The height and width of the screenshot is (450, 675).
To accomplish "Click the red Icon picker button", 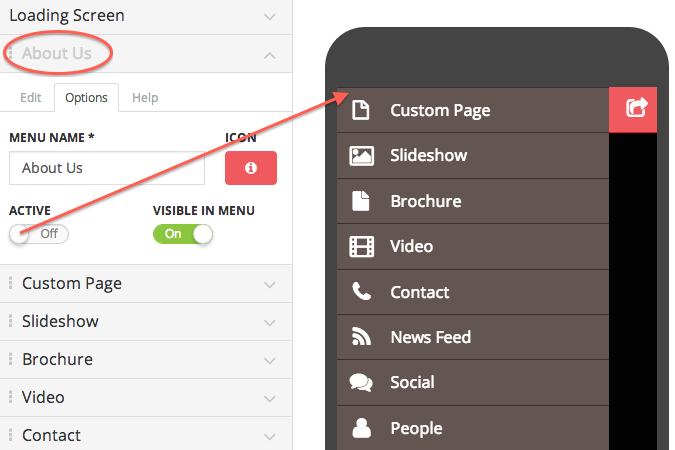I will coord(251,168).
